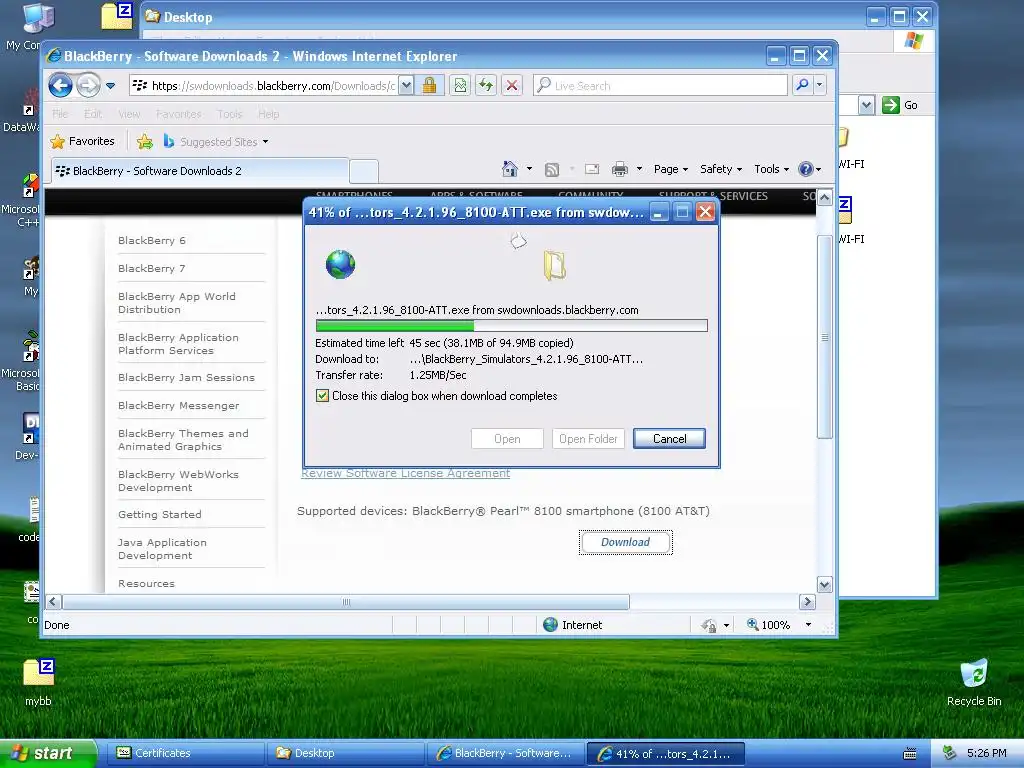Click the folder icon in download dialog
Image resolution: width=1024 pixels, height=768 pixels.
[x=554, y=265]
